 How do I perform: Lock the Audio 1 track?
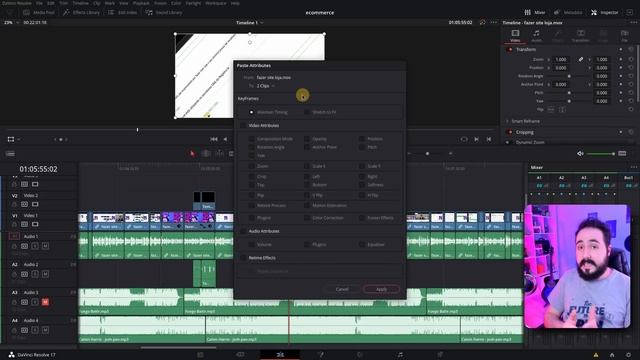point(14,246)
